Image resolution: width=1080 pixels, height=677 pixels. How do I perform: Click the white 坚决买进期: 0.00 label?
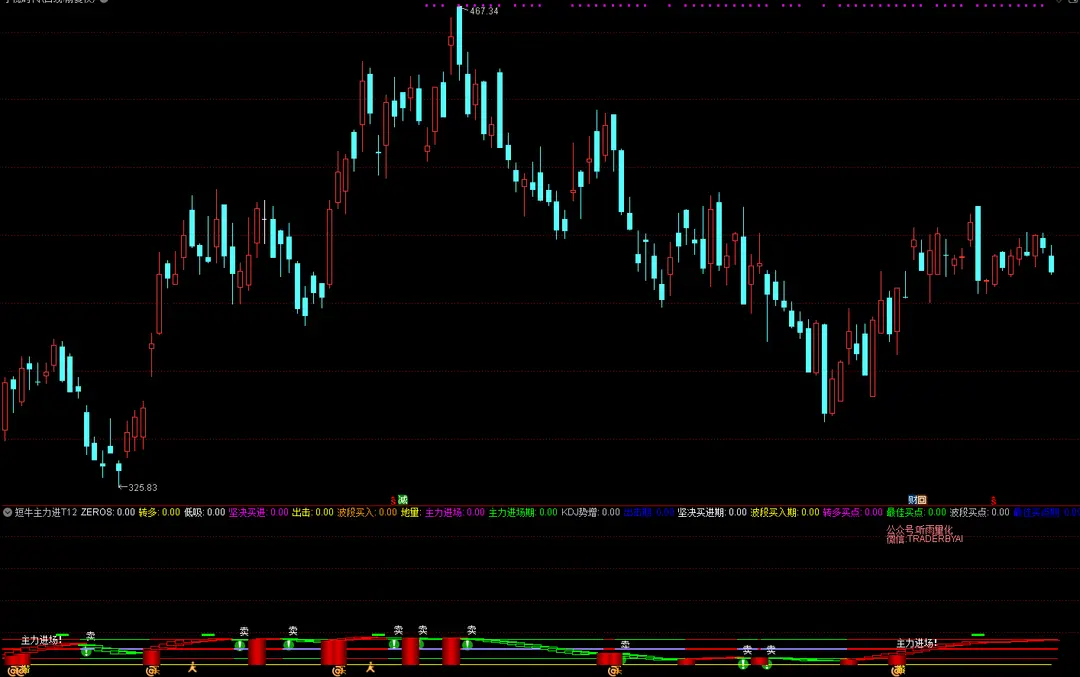[712, 512]
